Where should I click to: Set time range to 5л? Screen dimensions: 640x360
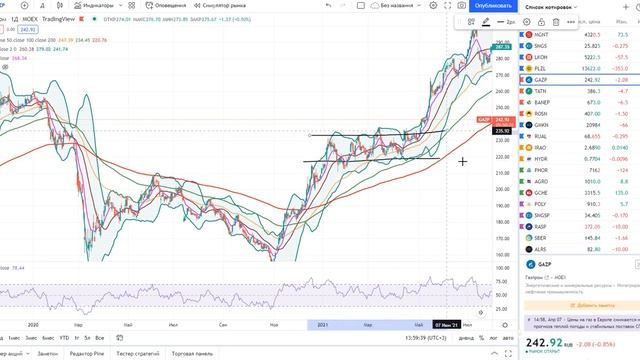coord(87,338)
